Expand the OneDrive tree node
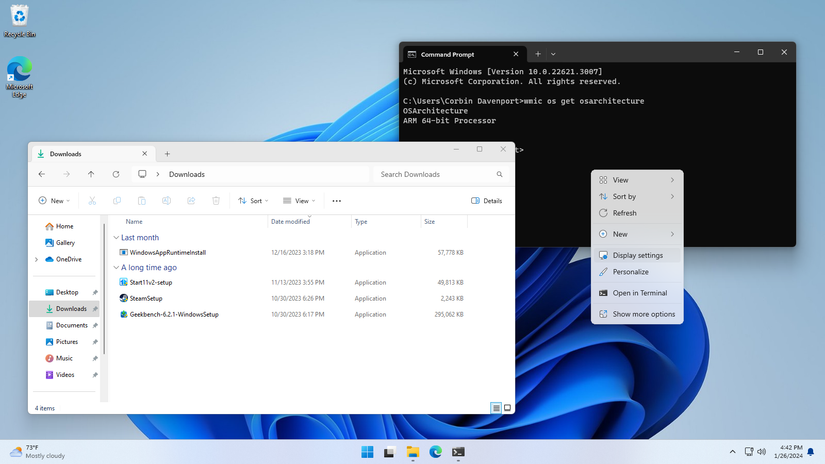This screenshot has width=825, height=464. coord(36,259)
